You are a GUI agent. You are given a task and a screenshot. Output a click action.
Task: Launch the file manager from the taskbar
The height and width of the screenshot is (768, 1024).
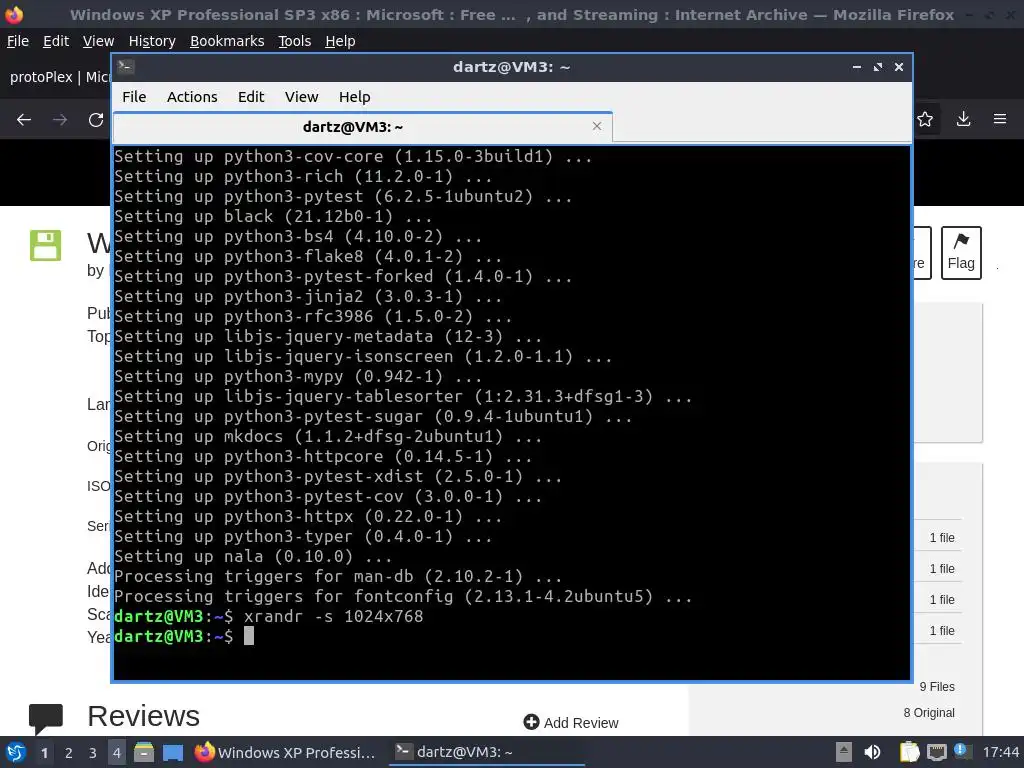(144, 752)
